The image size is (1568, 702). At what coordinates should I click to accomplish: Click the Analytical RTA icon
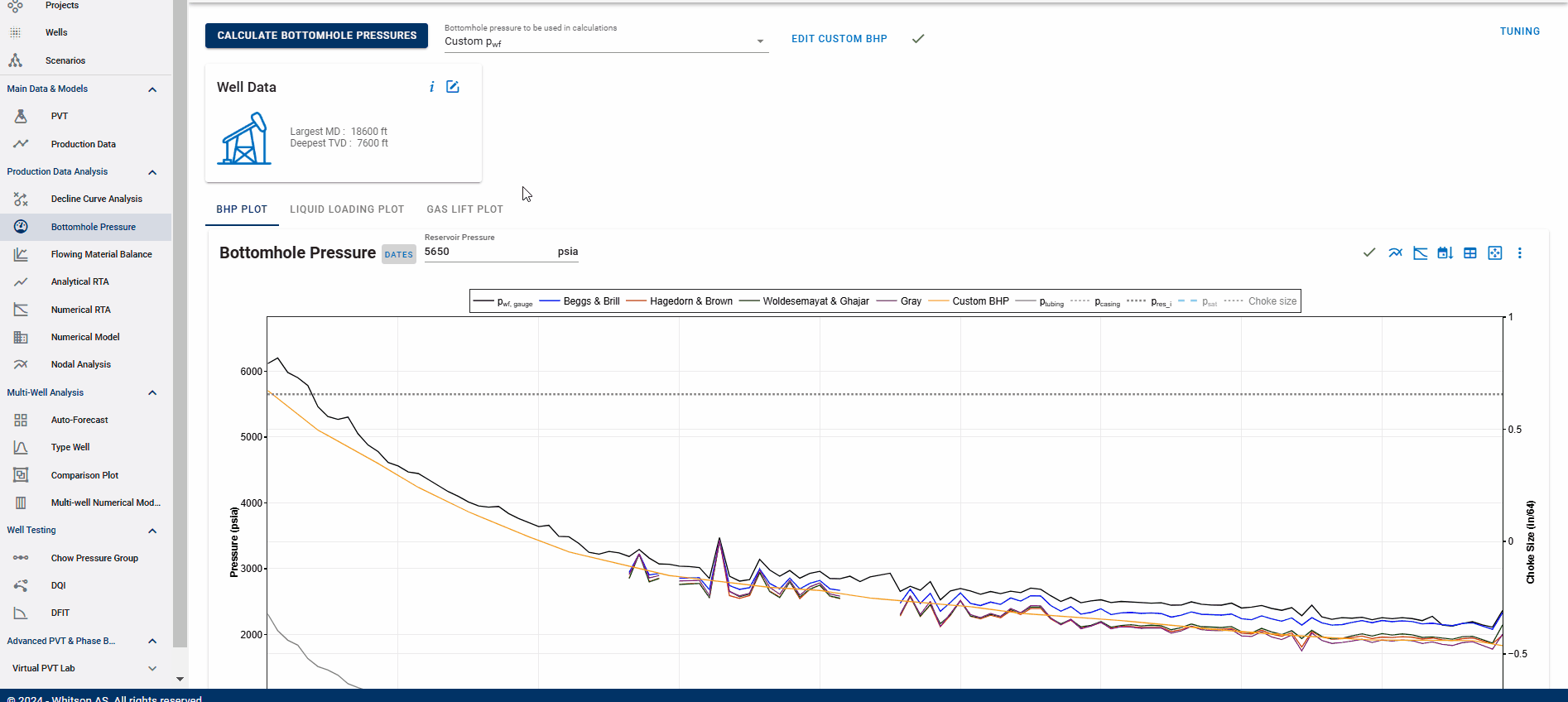(x=21, y=281)
